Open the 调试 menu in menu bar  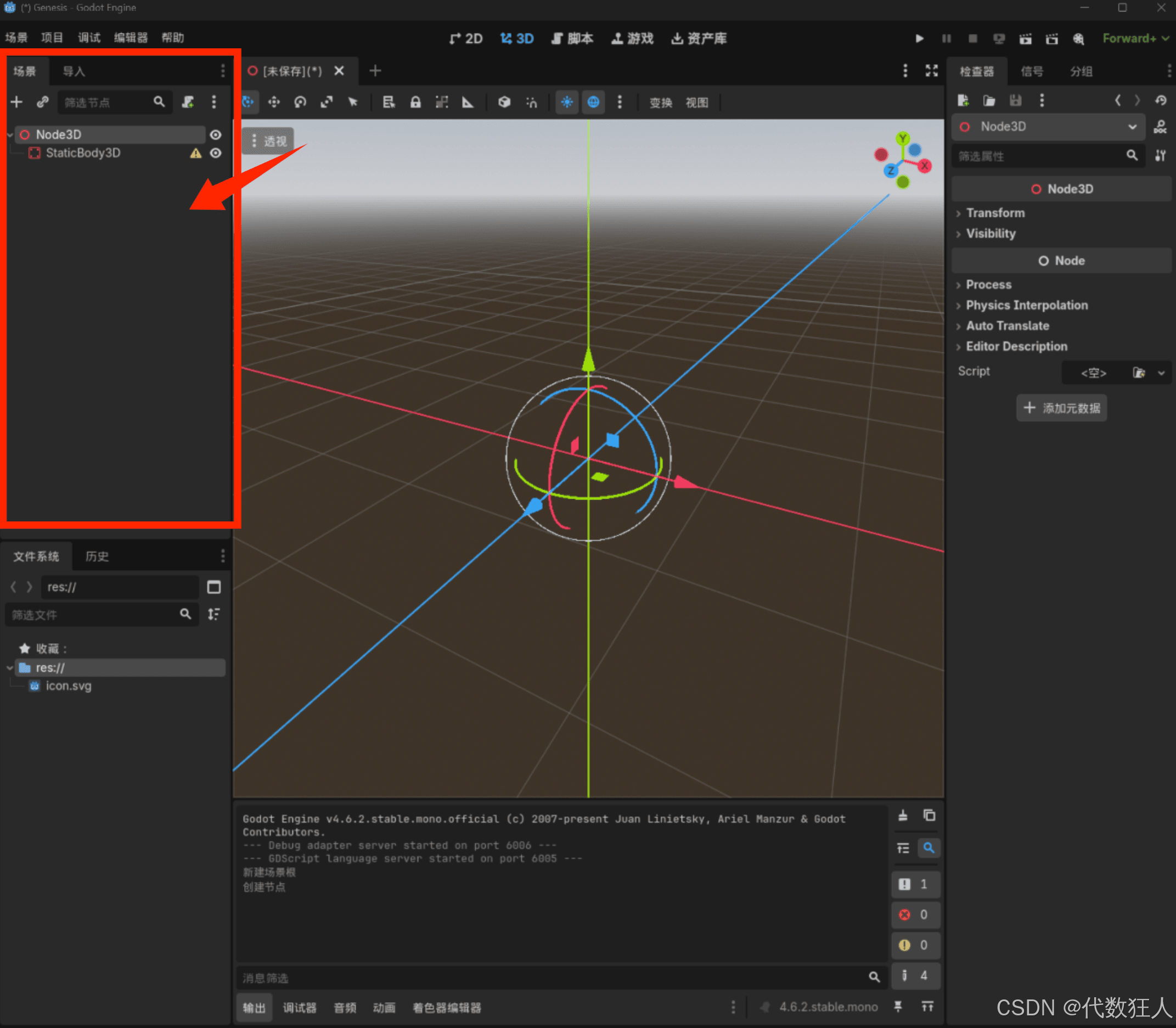click(x=89, y=38)
